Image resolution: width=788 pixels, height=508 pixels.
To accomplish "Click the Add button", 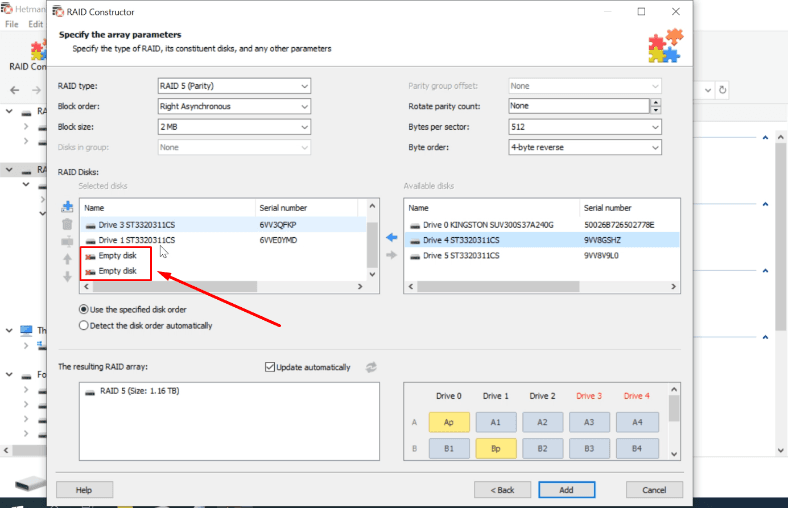I will tap(566, 490).
